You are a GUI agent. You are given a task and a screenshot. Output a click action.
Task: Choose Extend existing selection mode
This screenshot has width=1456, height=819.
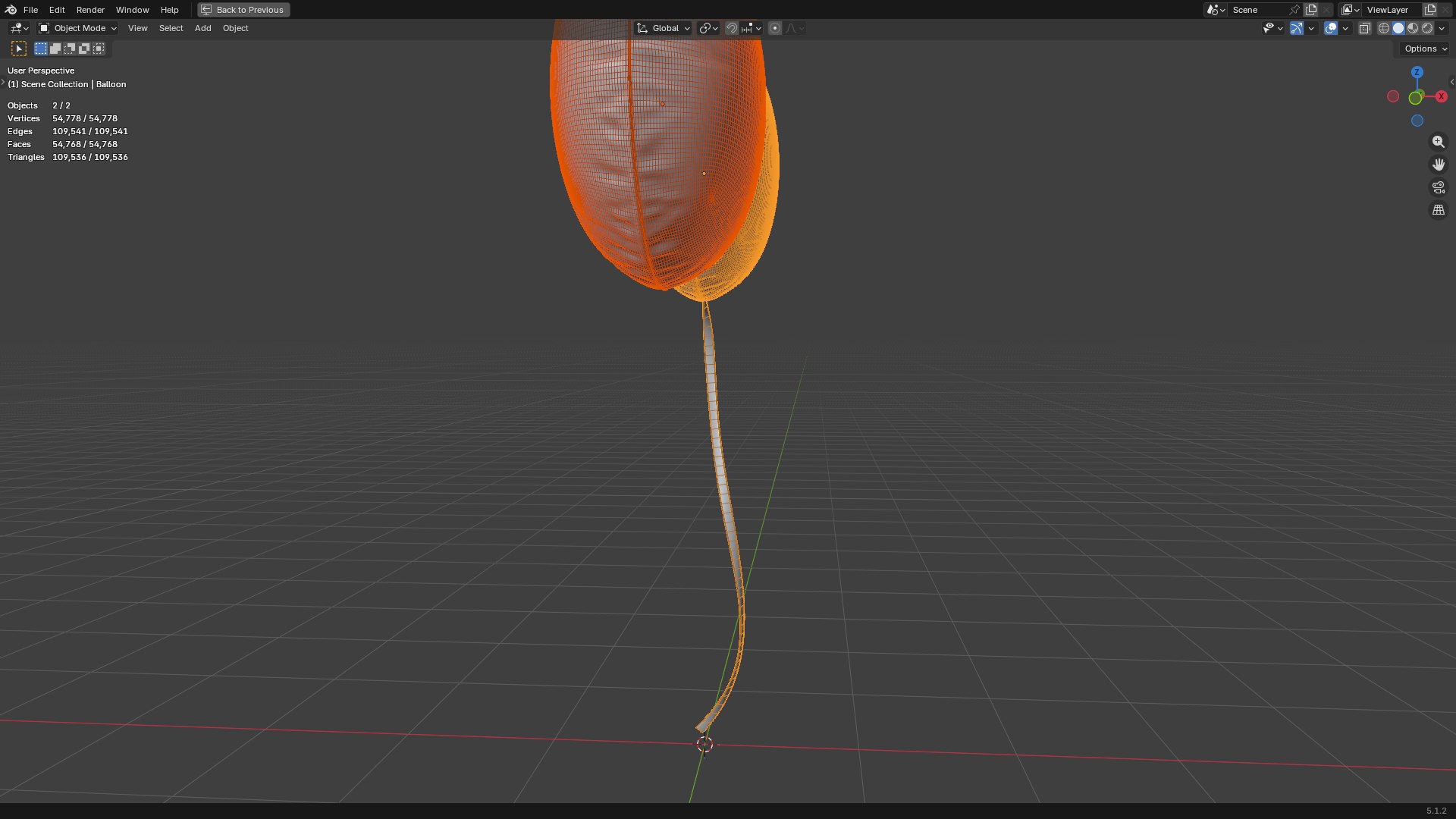pyautogui.click(x=55, y=49)
